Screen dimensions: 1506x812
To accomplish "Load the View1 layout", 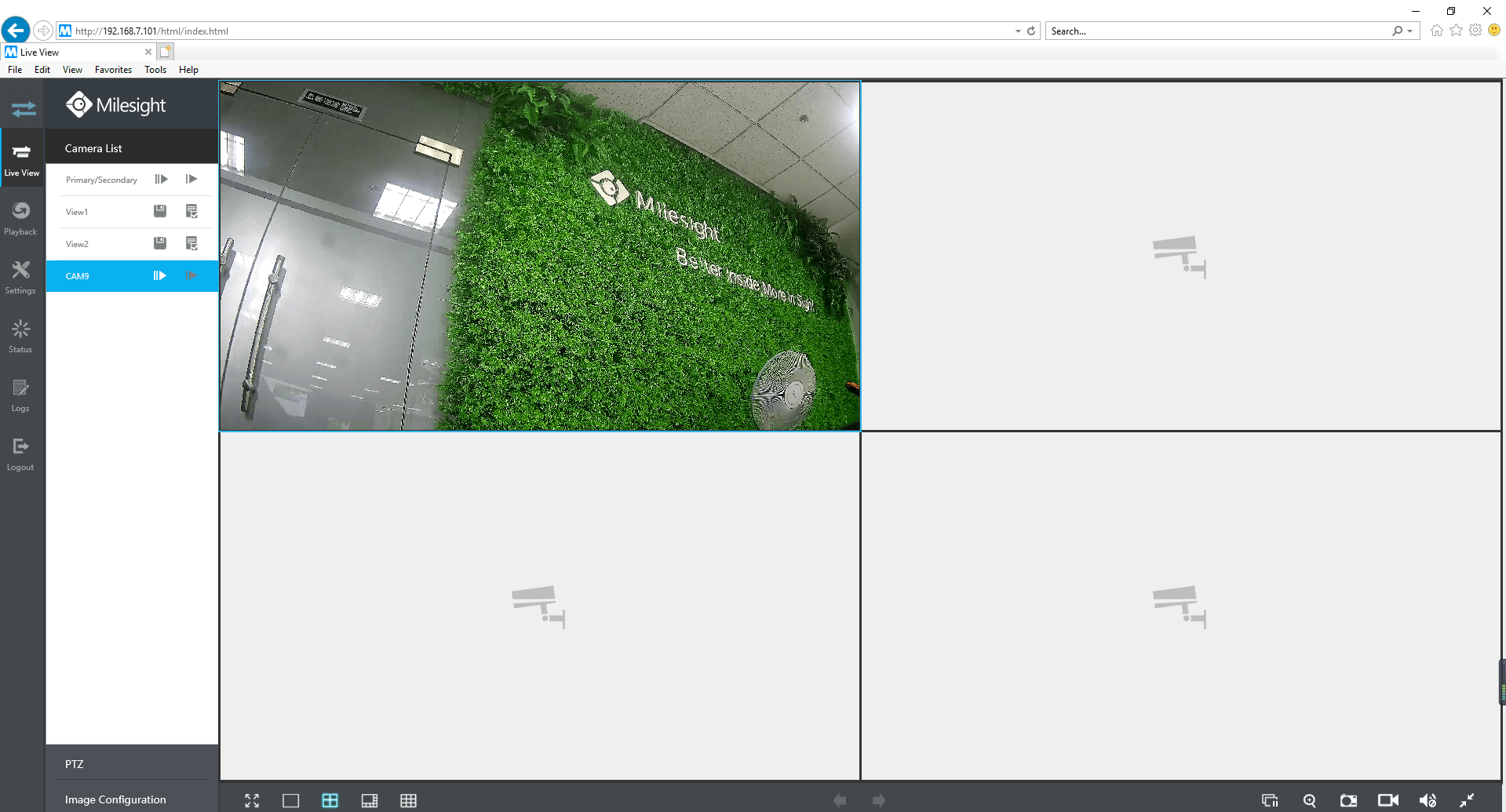I will click(x=191, y=211).
